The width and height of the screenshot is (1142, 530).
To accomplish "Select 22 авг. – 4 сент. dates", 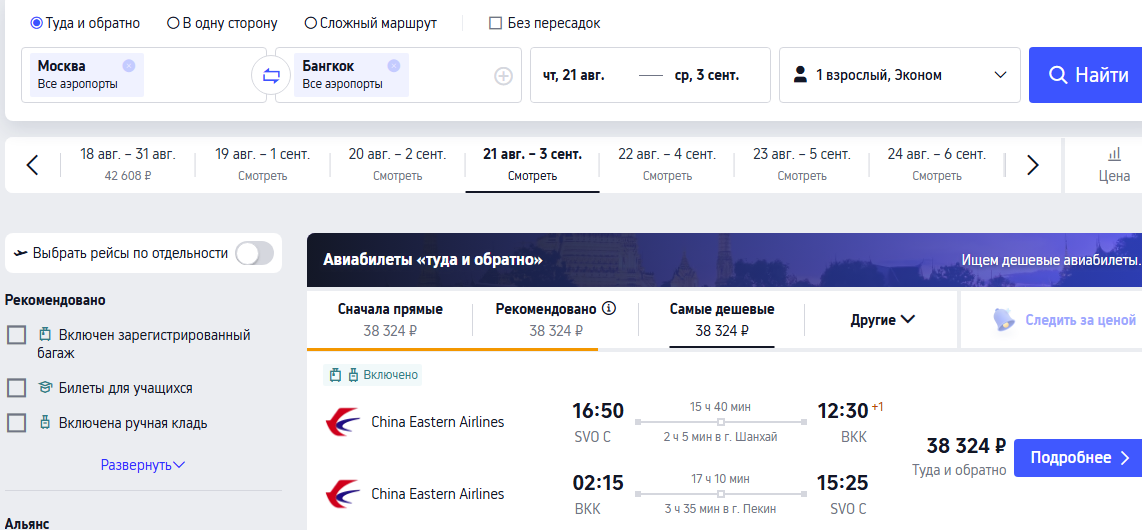I will coord(667,165).
